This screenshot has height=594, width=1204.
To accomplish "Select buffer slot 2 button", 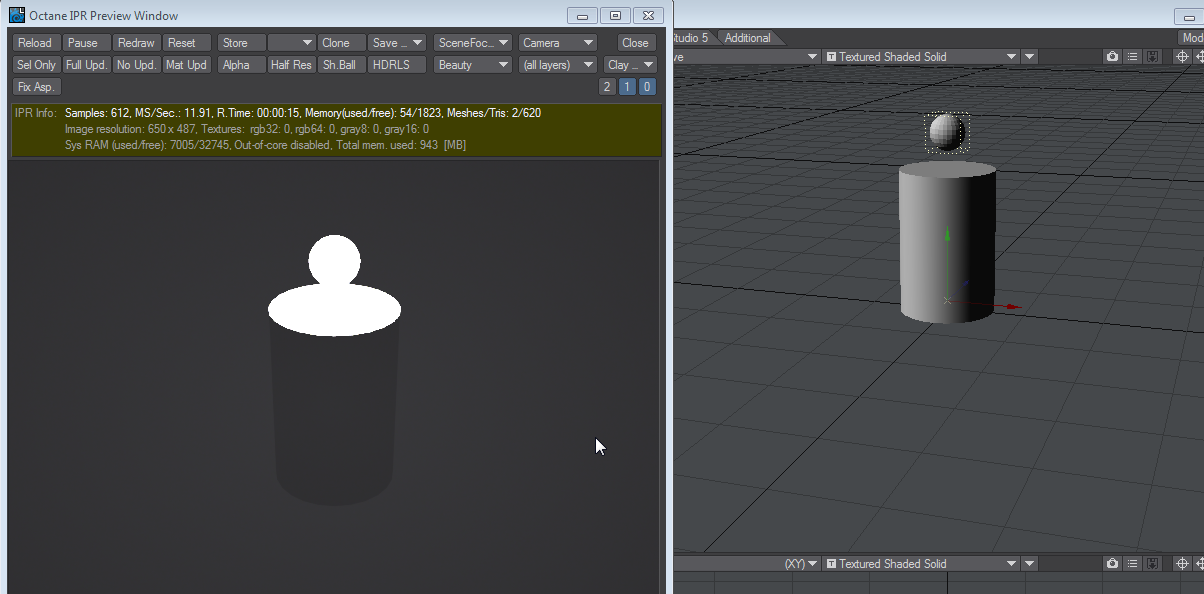I will click(x=607, y=87).
